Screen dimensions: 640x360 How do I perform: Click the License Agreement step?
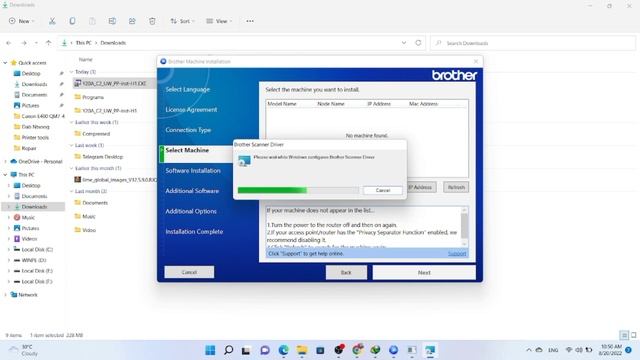pyautogui.click(x=191, y=110)
